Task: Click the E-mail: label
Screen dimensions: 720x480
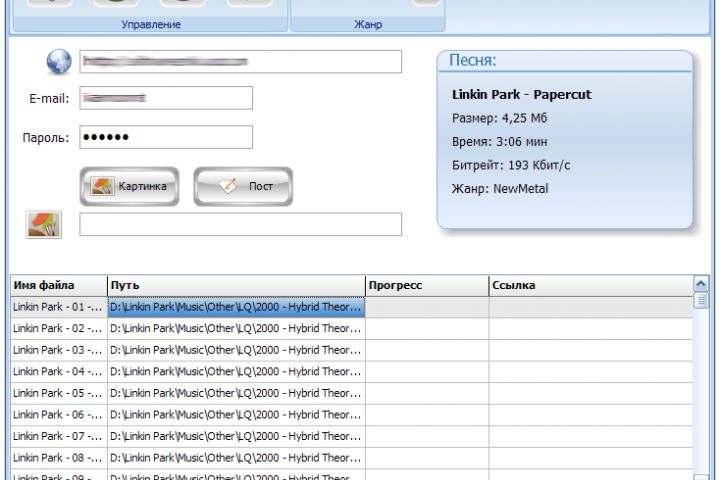Action: [x=49, y=98]
